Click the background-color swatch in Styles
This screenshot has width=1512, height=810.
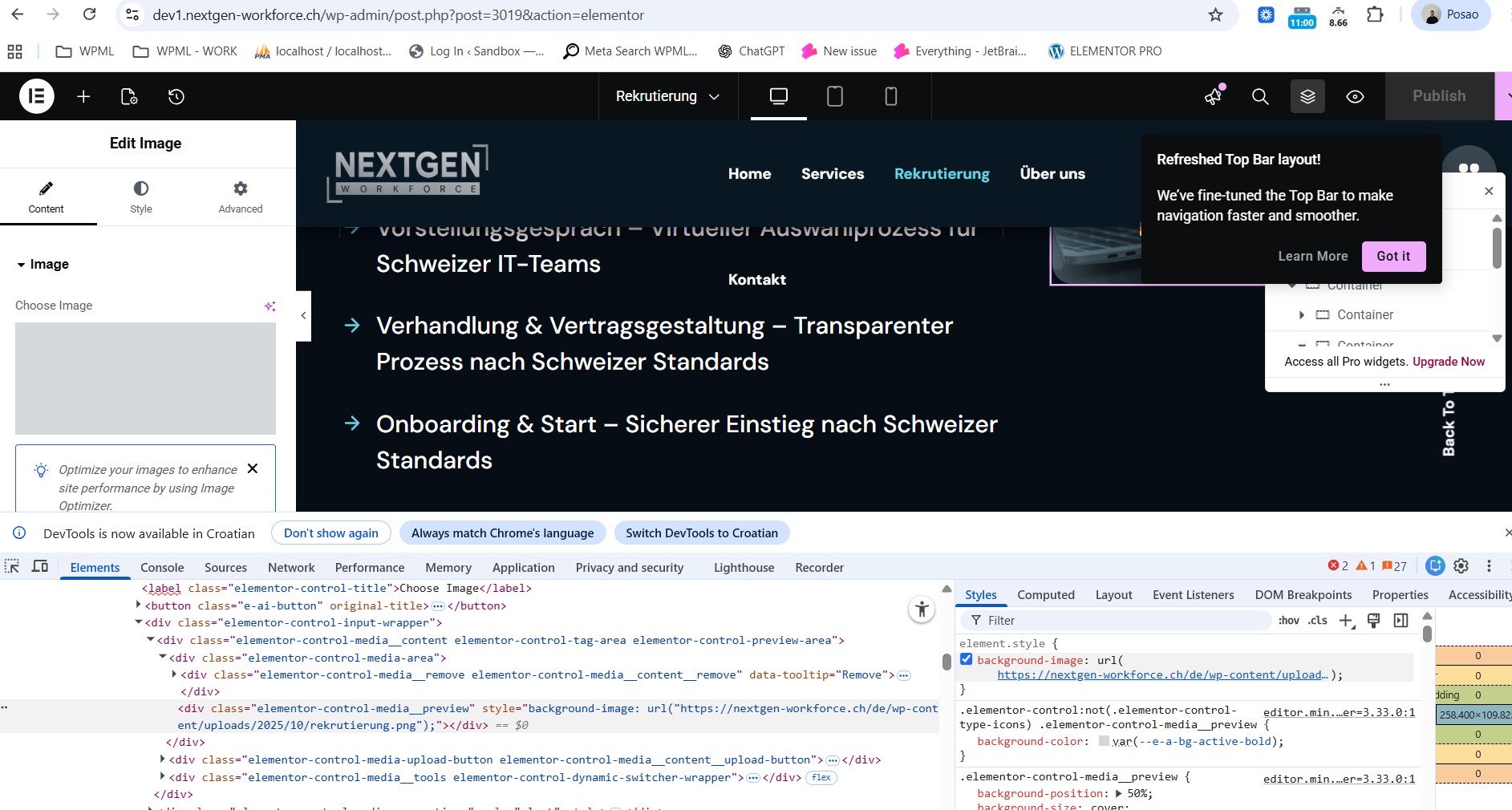[1104, 742]
